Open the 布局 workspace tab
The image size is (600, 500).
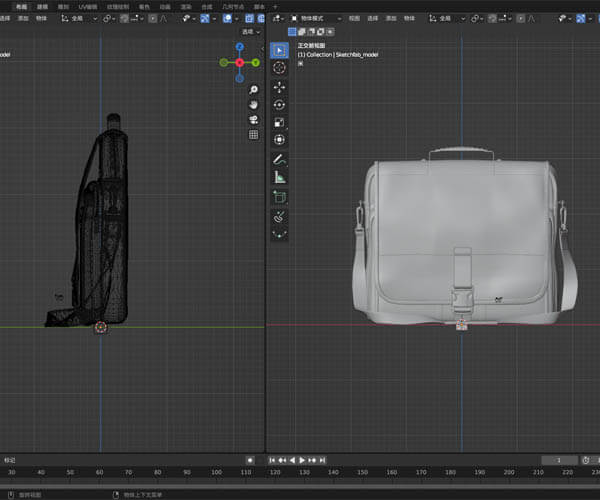[21, 5]
